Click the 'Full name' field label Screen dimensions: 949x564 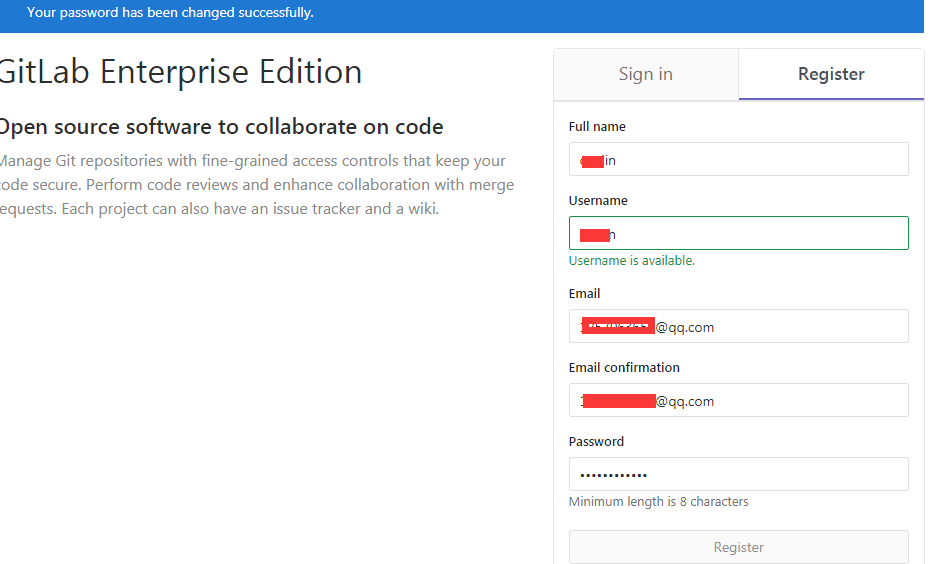[597, 126]
